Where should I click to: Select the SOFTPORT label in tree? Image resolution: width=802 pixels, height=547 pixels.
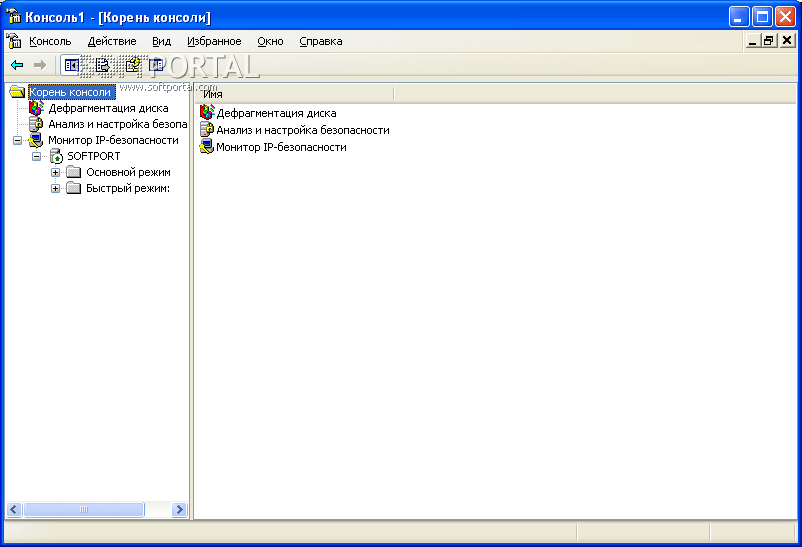click(x=94, y=156)
